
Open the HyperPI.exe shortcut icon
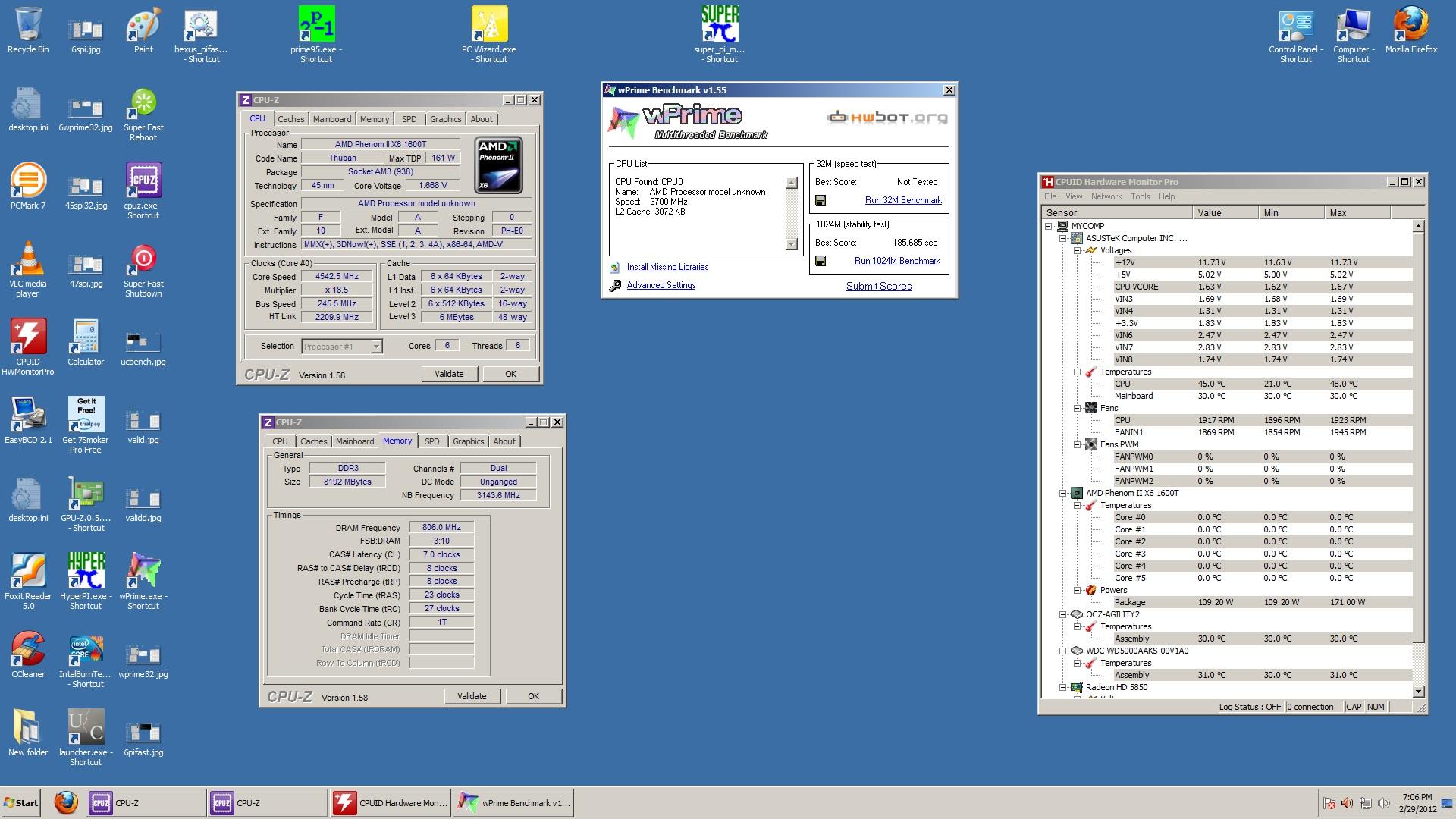86,582
